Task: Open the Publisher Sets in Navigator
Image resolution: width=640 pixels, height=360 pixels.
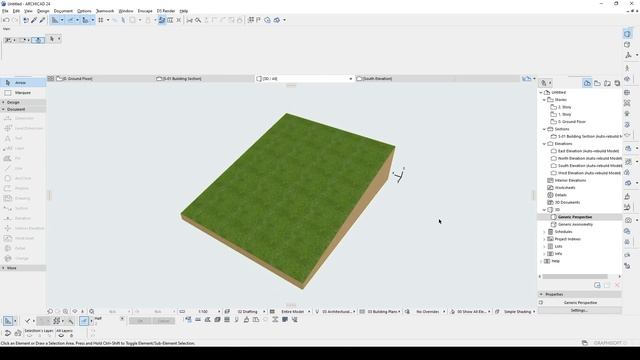Action: click(x=617, y=83)
